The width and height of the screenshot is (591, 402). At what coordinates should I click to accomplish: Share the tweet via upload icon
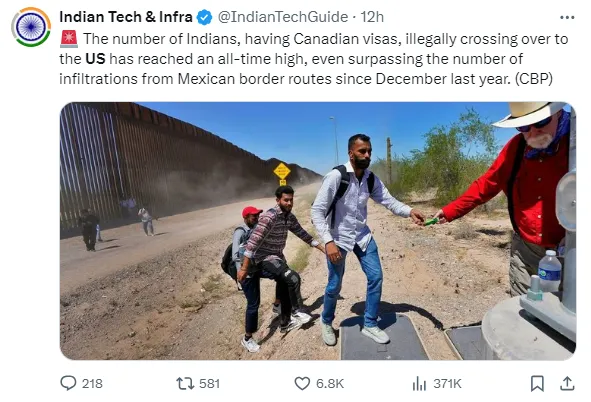pyautogui.click(x=567, y=384)
